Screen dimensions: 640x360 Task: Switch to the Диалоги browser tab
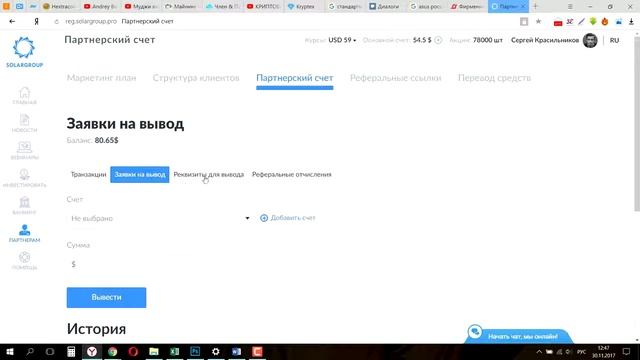pos(384,7)
